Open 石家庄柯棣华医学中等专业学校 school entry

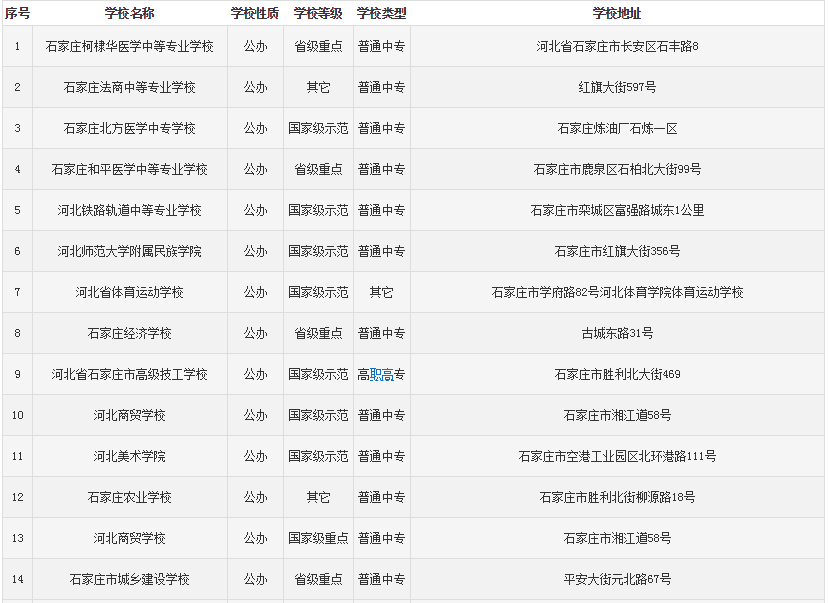(130, 47)
